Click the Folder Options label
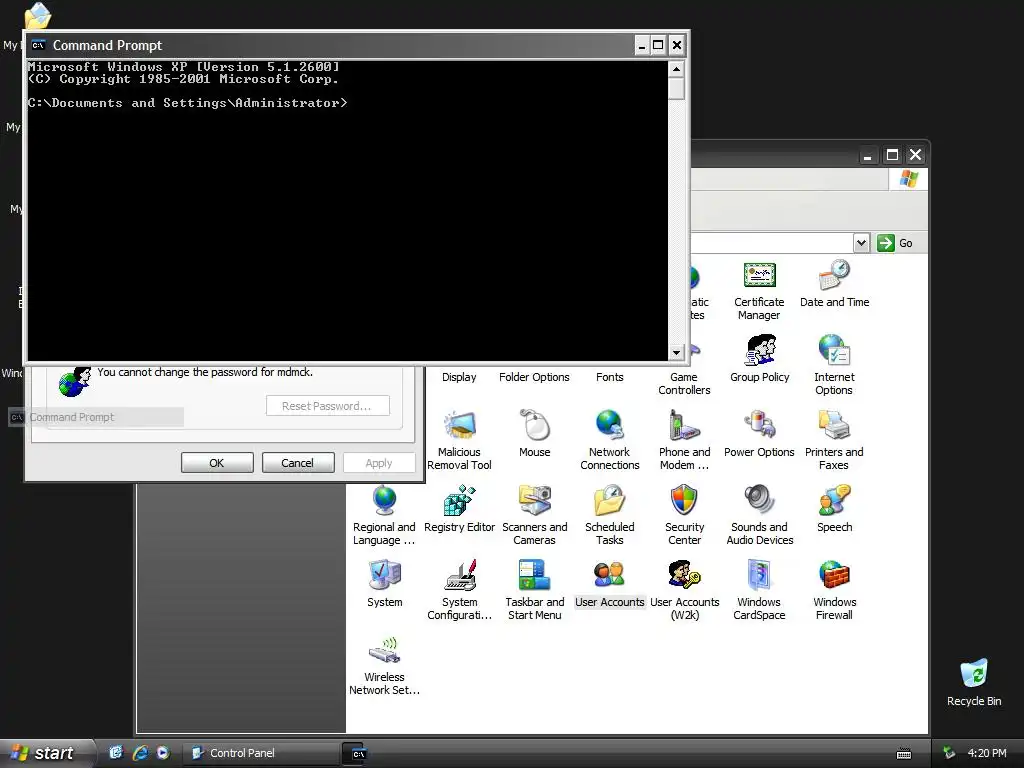 (x=534, y=377)
